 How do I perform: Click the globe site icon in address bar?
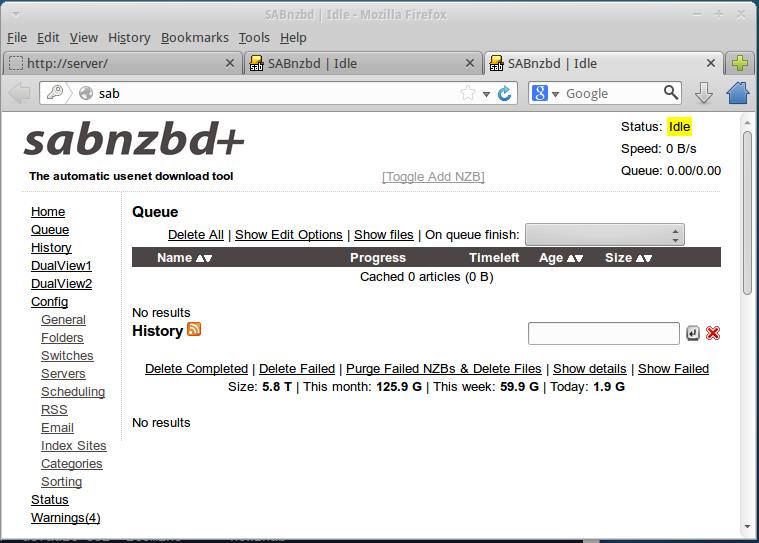pyautogui.click(x=86, y=93)
